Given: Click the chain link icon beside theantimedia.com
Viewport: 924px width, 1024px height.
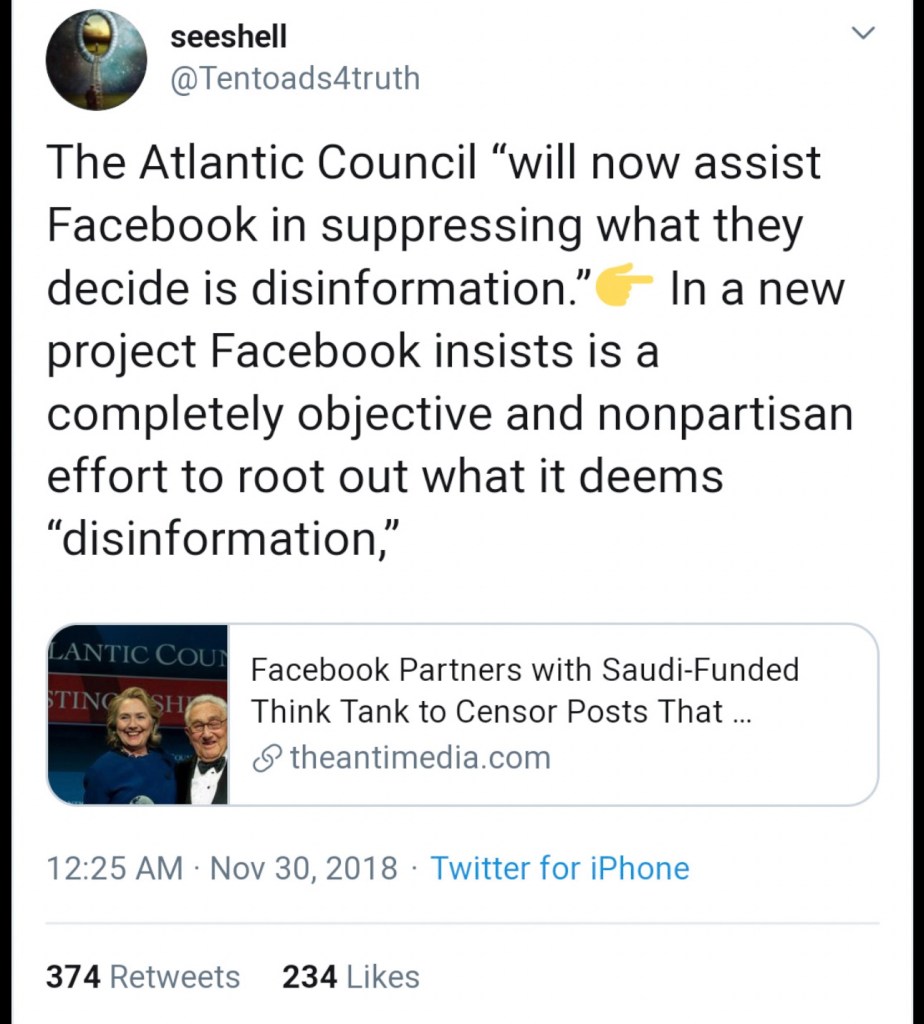Looking at the screenshot, I should (267, 757).
